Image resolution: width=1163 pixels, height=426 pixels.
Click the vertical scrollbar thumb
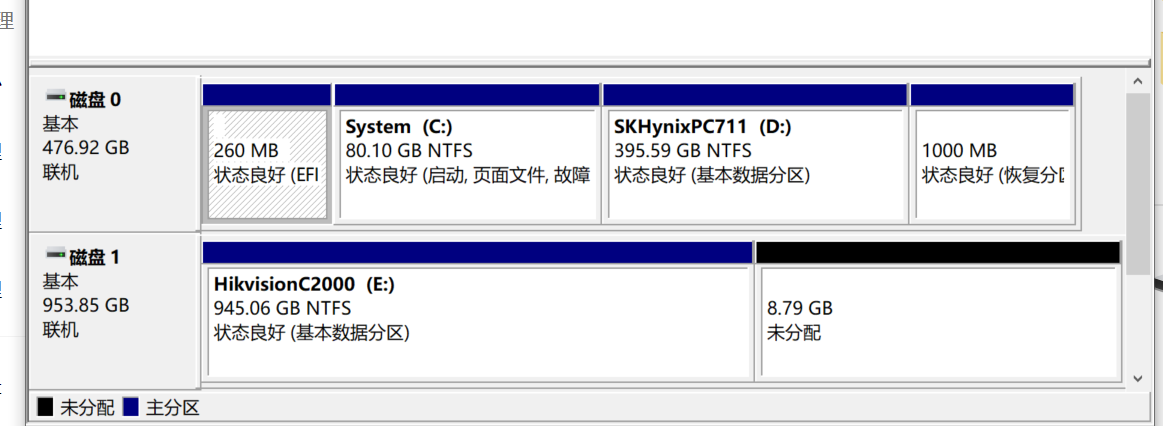click(1139, 183)
